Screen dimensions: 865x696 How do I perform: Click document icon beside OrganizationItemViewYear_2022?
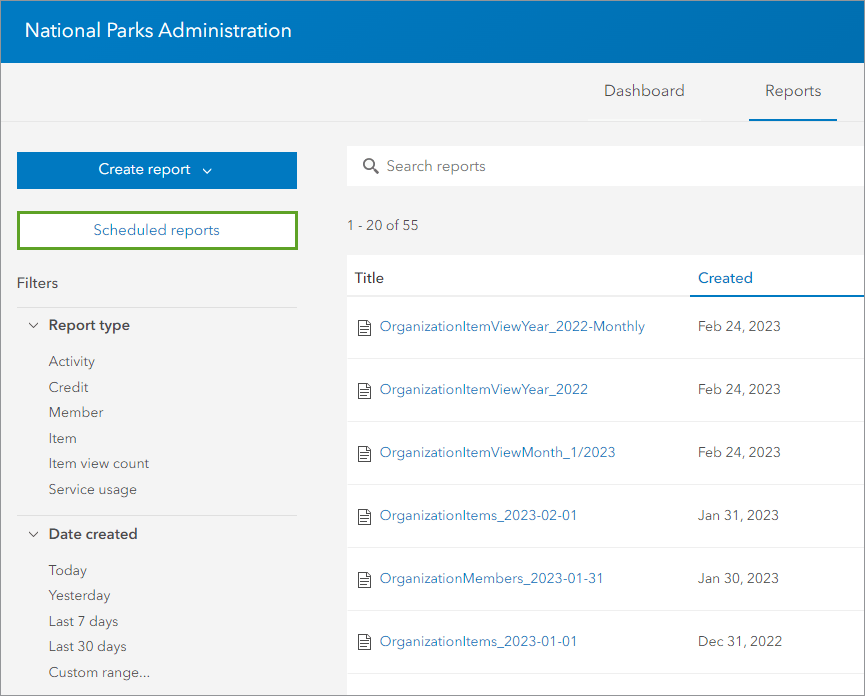tap(365, 390)
